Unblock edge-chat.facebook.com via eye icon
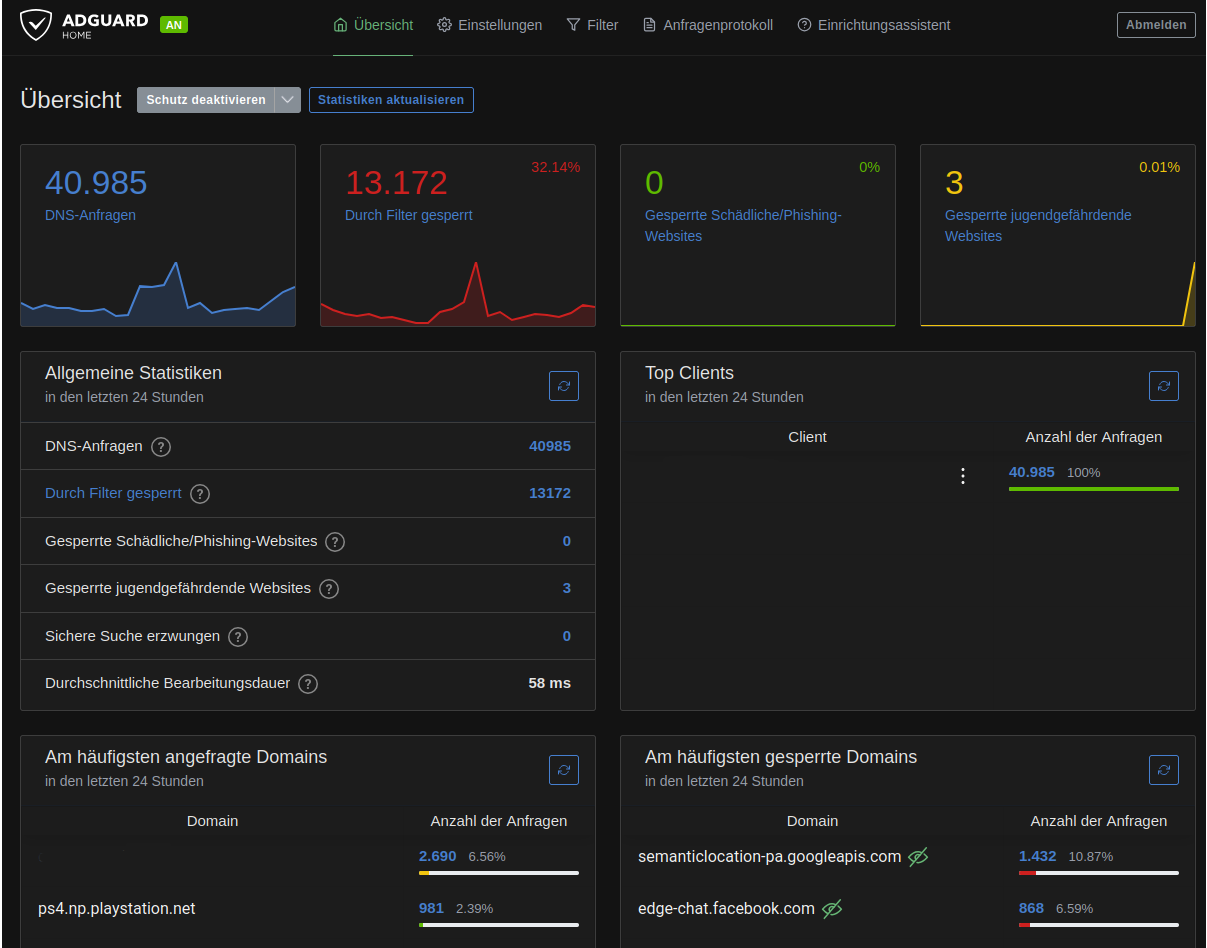This screenshot has width=1207, height=948. click(832, 909)
